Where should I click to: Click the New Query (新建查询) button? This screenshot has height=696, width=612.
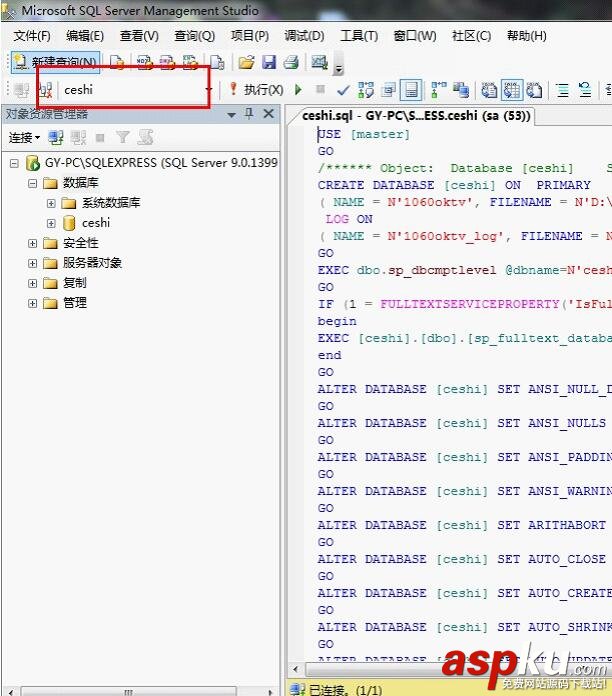(x=55, y=62)
